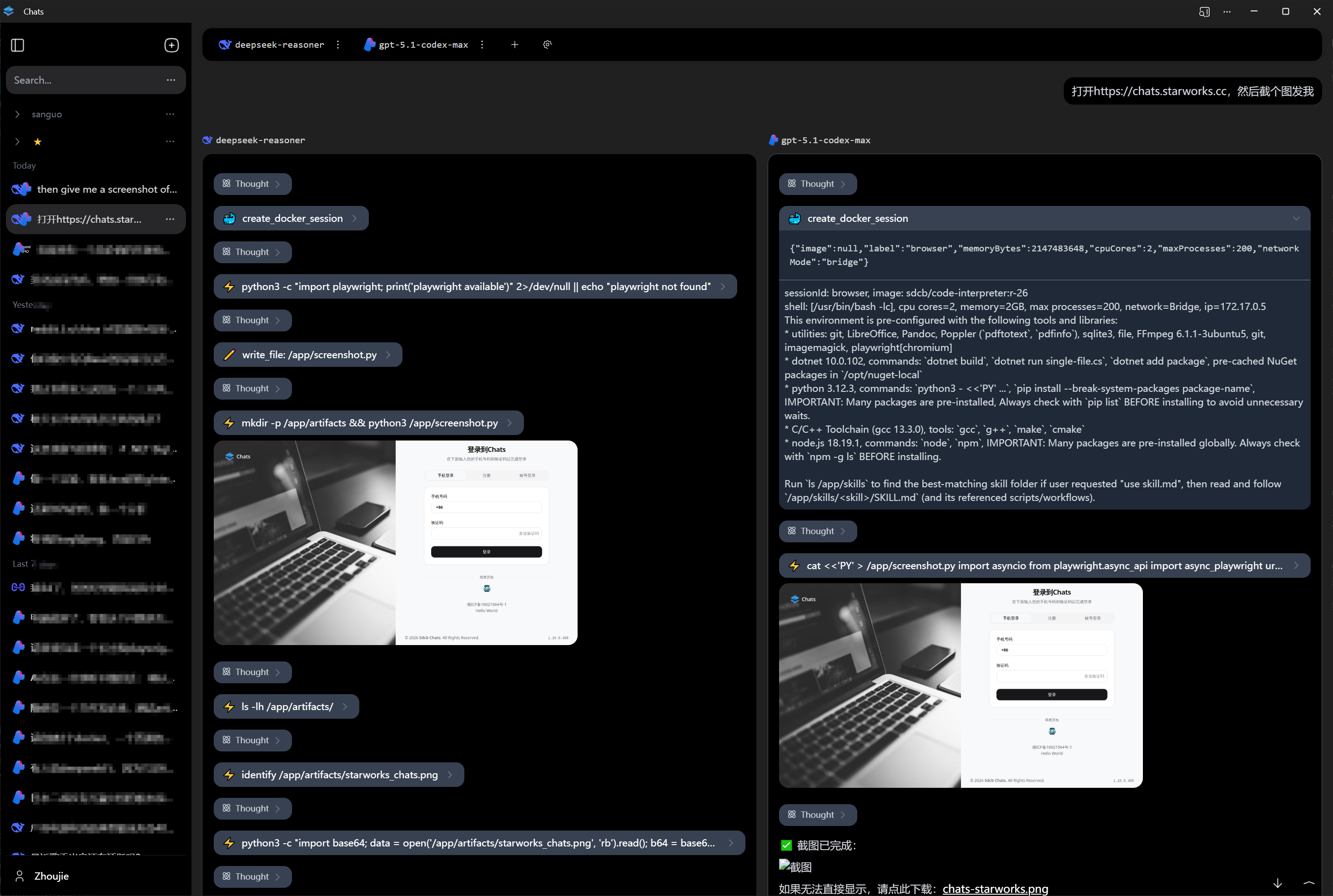Click the new chat plus icon
The height and width of the screenshot is (896, 1333).
(171, 45)
